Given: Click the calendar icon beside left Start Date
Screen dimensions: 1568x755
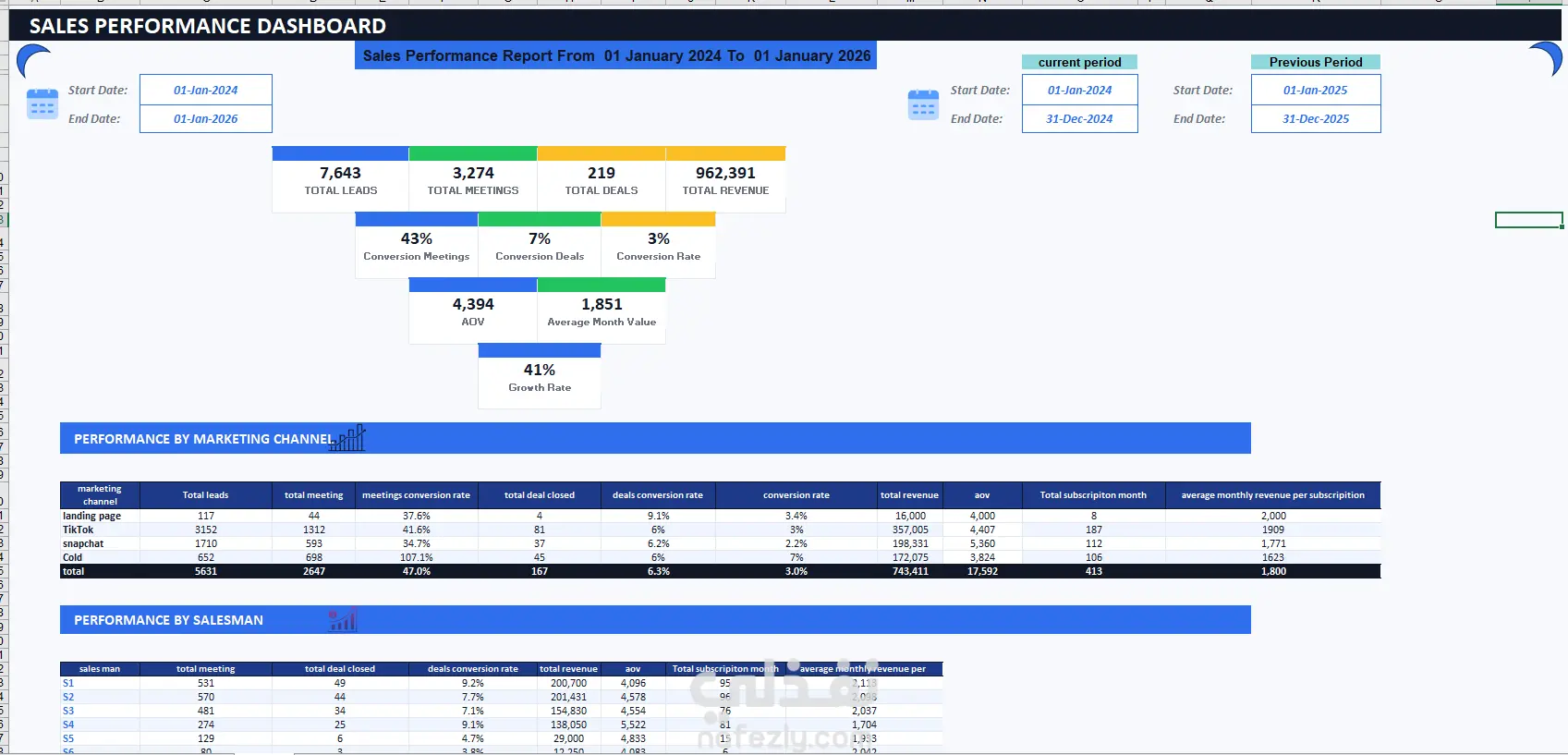Looking at the screenshot, I should coord(43,104).
